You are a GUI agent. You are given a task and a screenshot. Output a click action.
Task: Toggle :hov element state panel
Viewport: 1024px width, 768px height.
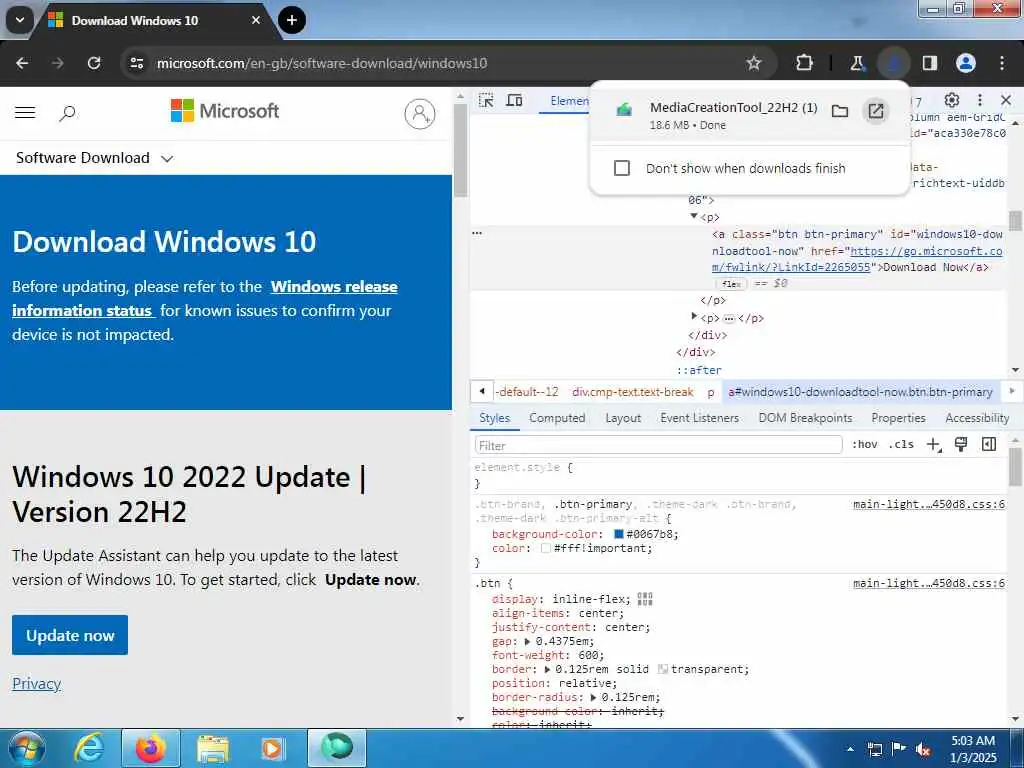[865, 445]
